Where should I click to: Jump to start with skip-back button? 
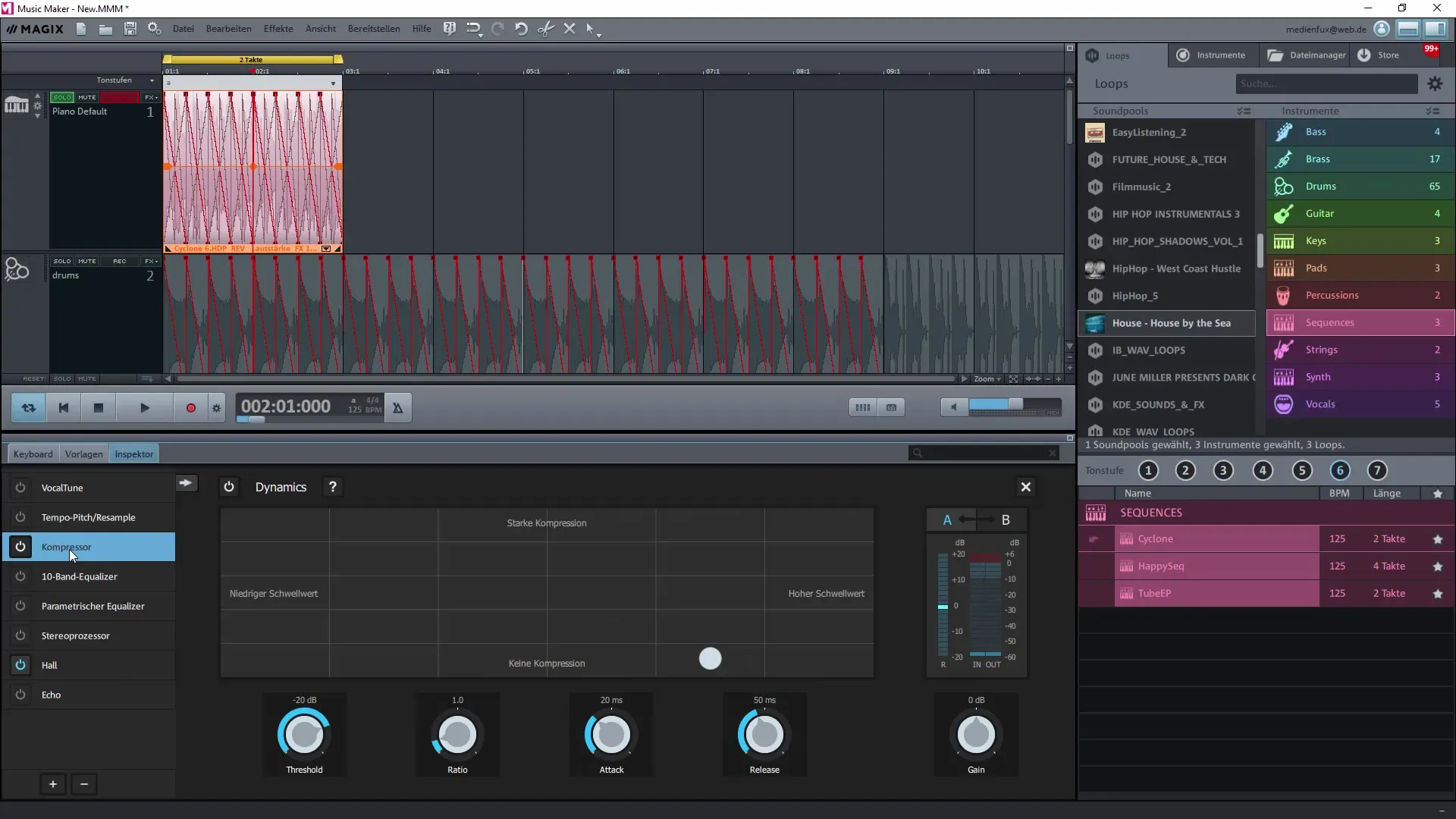[x=64, y=407]
